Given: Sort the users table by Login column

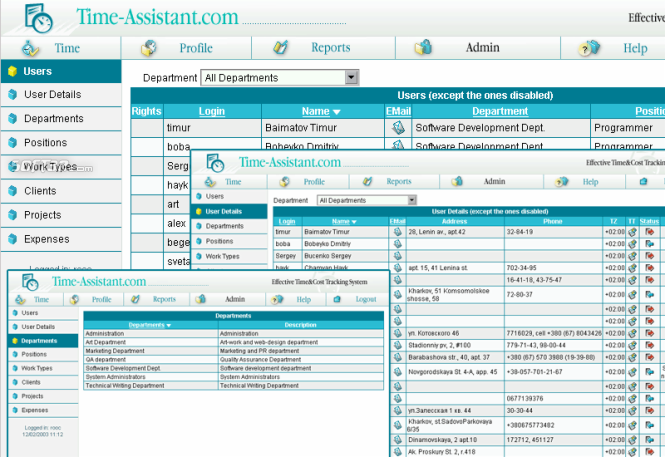Looking at the screenshot, I should [212, 111].
